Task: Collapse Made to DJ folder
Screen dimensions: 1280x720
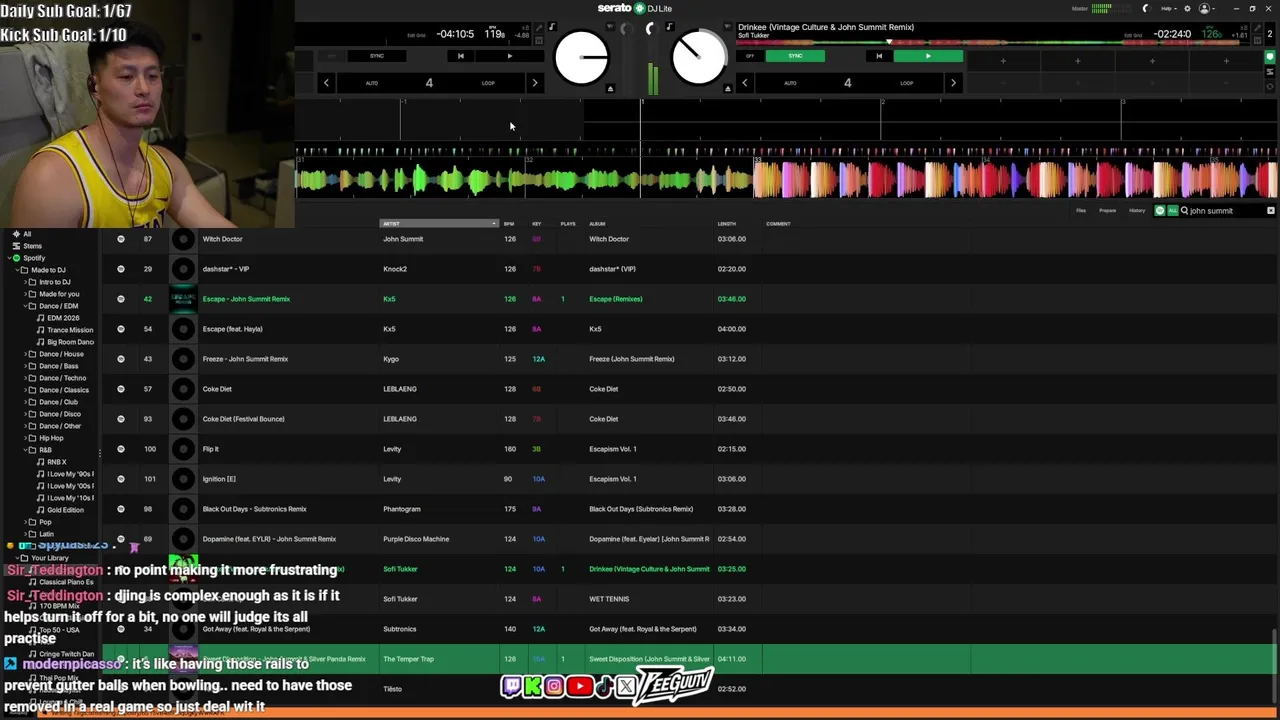Action: 16,270
